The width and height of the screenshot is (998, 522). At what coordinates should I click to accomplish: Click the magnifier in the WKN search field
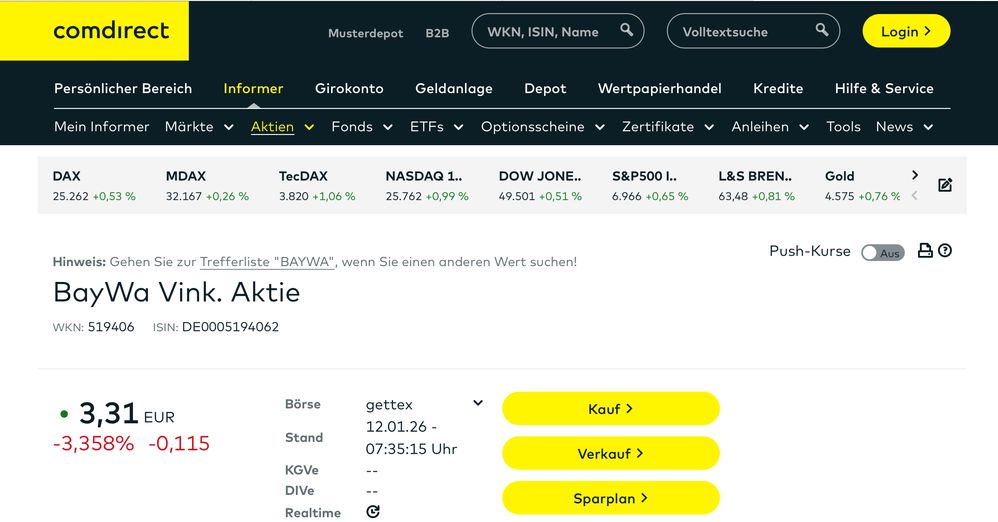(627, 30)
